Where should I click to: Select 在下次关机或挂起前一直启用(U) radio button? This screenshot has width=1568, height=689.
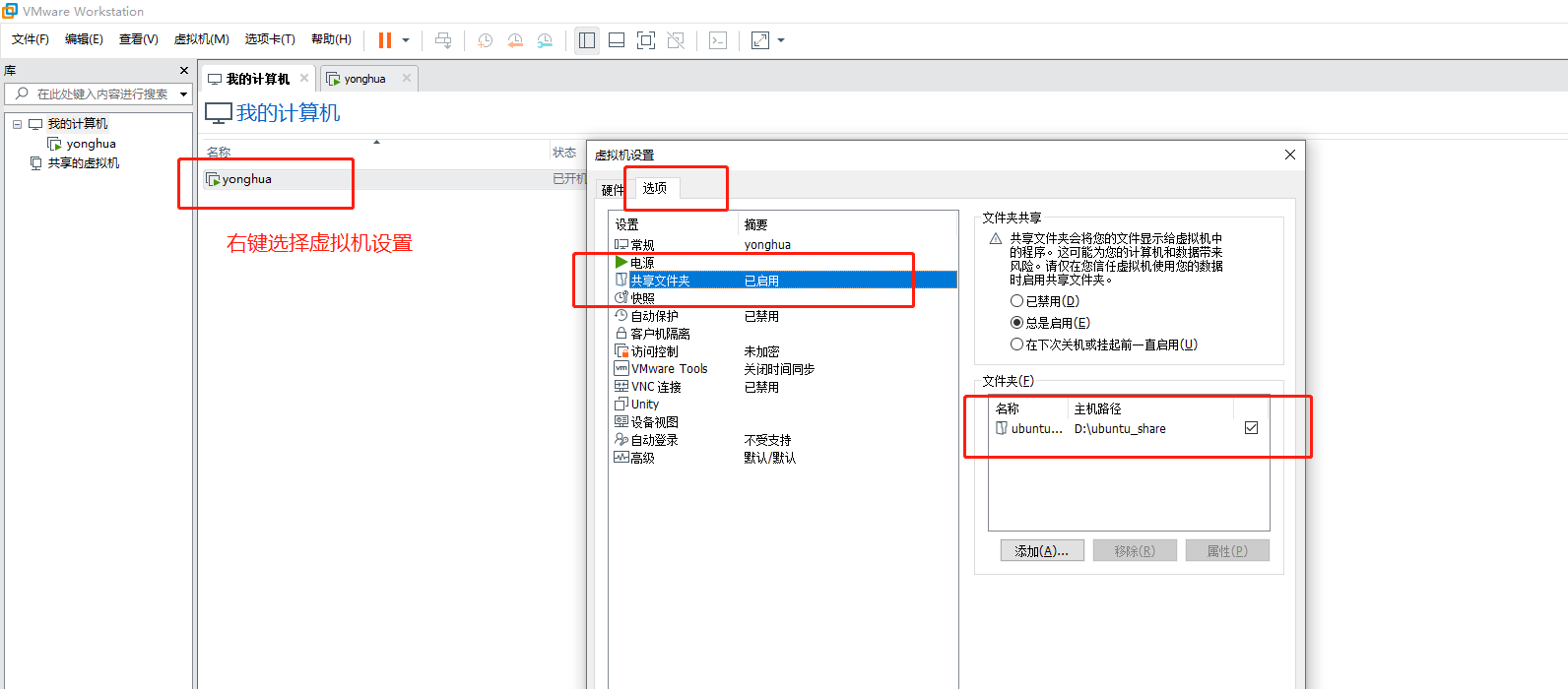1017,344
